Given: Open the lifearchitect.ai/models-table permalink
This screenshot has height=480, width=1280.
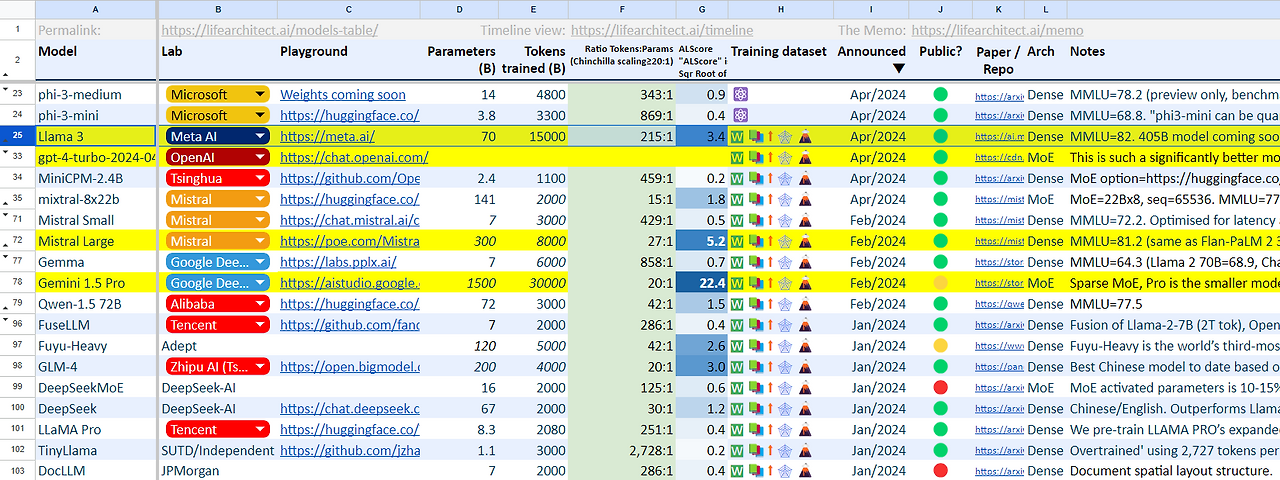Looking at the screenshot, I should click(x=269, y=30).
